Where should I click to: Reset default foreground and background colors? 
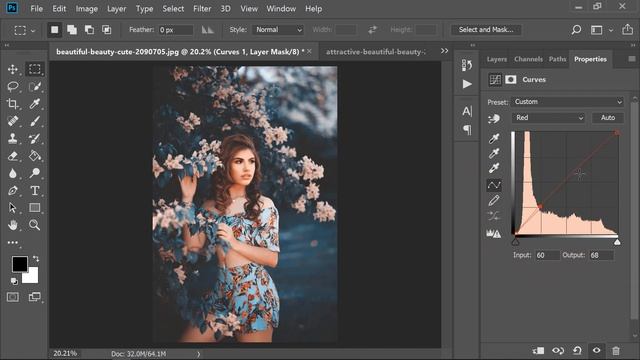click(14, 281)
